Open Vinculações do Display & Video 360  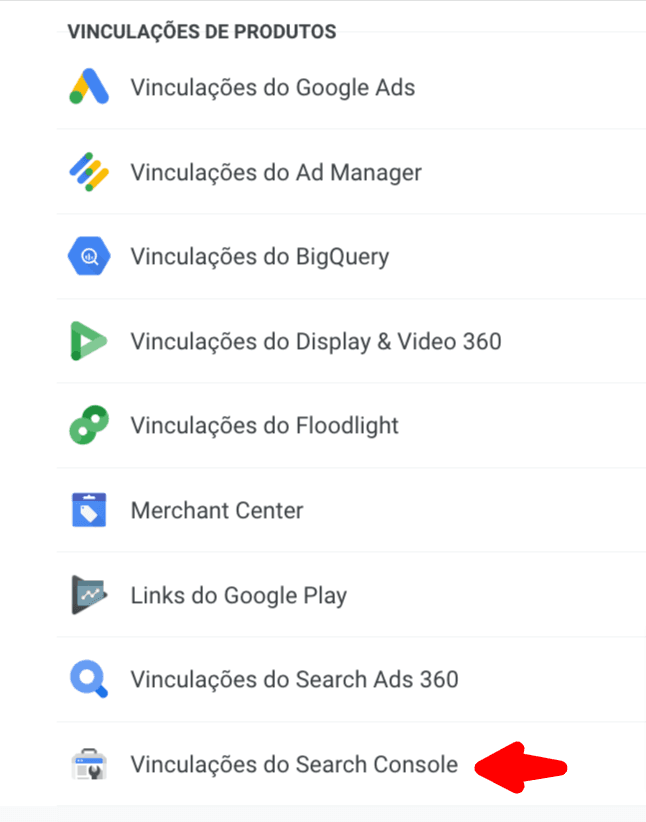click(x=300, y=340)
